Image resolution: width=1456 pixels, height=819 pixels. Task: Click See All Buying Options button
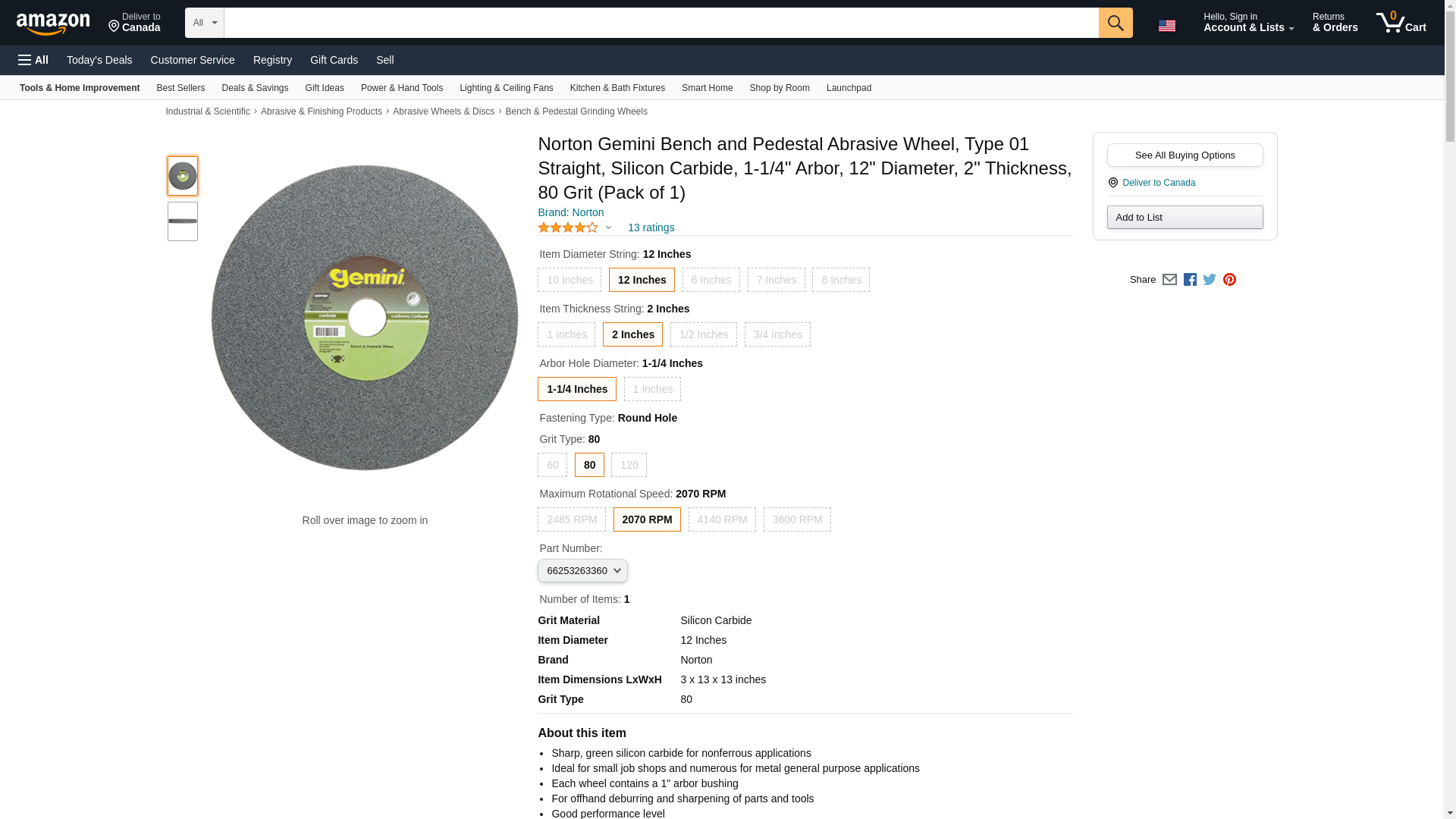tap(1185, 155)
